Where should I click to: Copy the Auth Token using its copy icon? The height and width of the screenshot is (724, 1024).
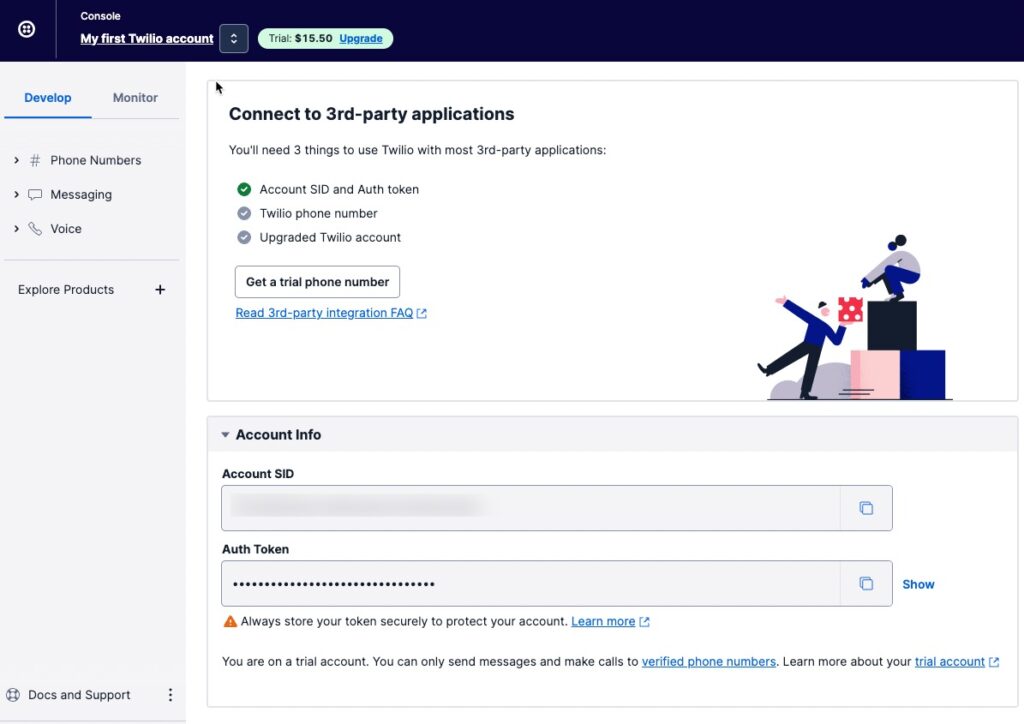point(866,583)
